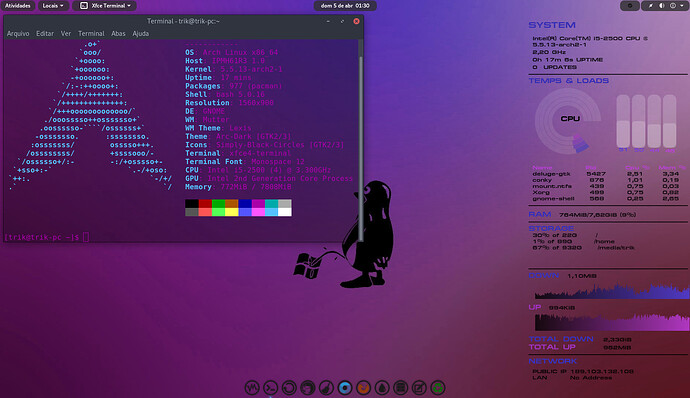690x398 pixels.
Task: Click the CPU ring gauge label
Action: (x=570, y=118)
